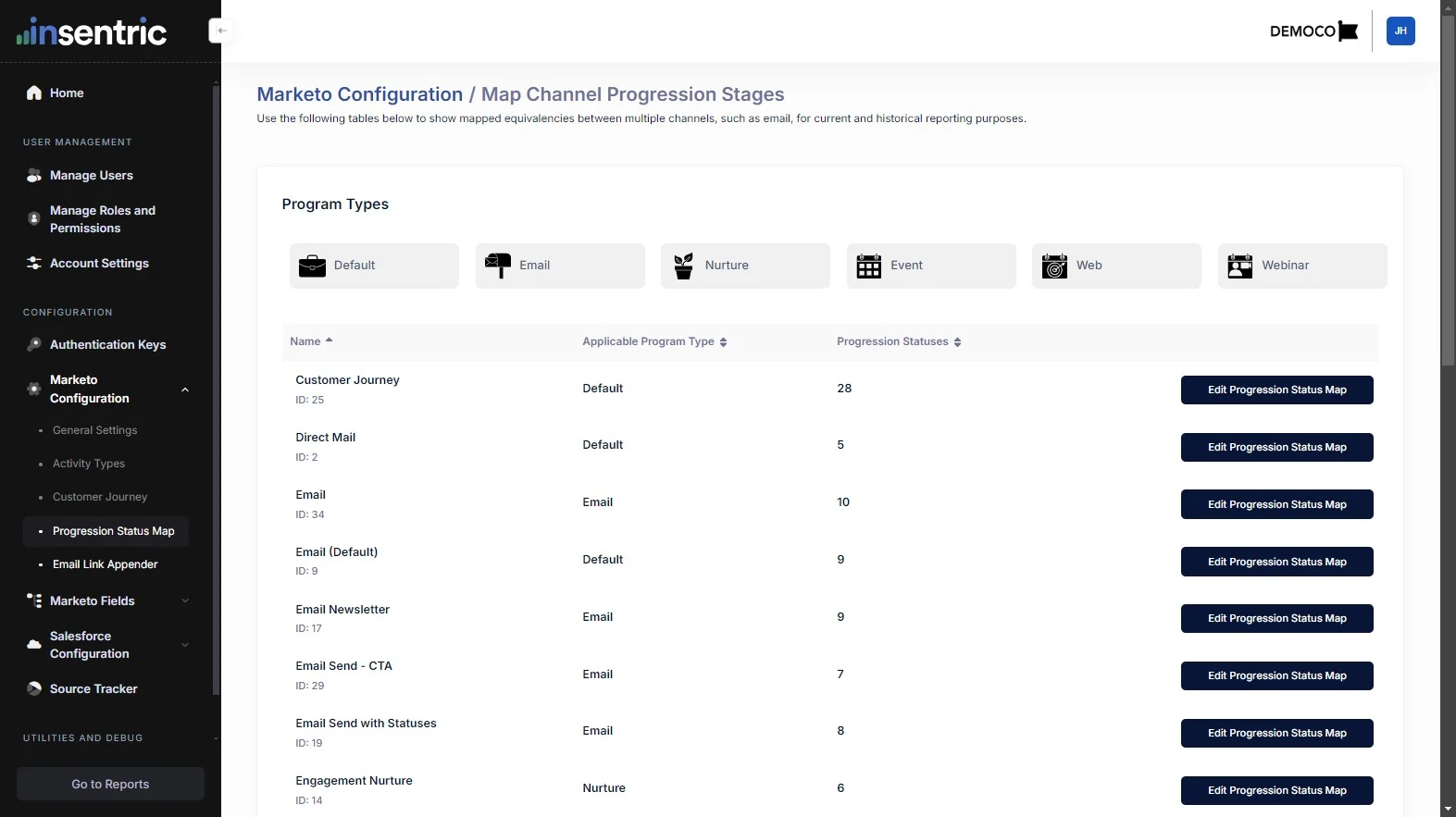Click the Source Tracker pie icon
The height and width of the screenshot is (817, 1456).
coord(34,688)
